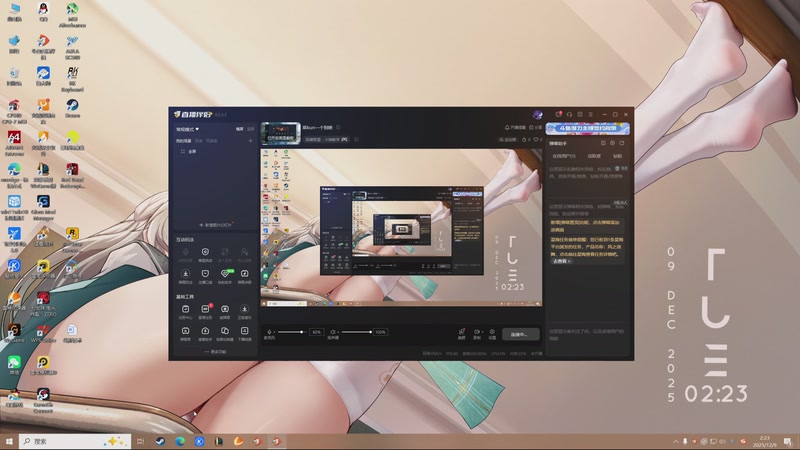Expand the 更多功能 section
The width and height of the screenshot is (800, 450).
215,352
